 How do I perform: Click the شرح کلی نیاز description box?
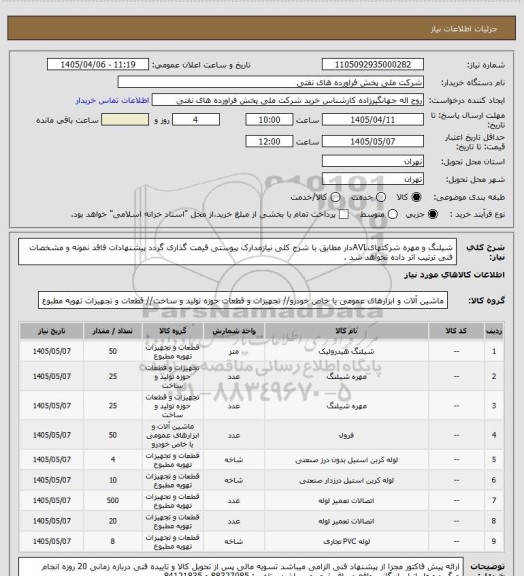[x=237, y=252]
